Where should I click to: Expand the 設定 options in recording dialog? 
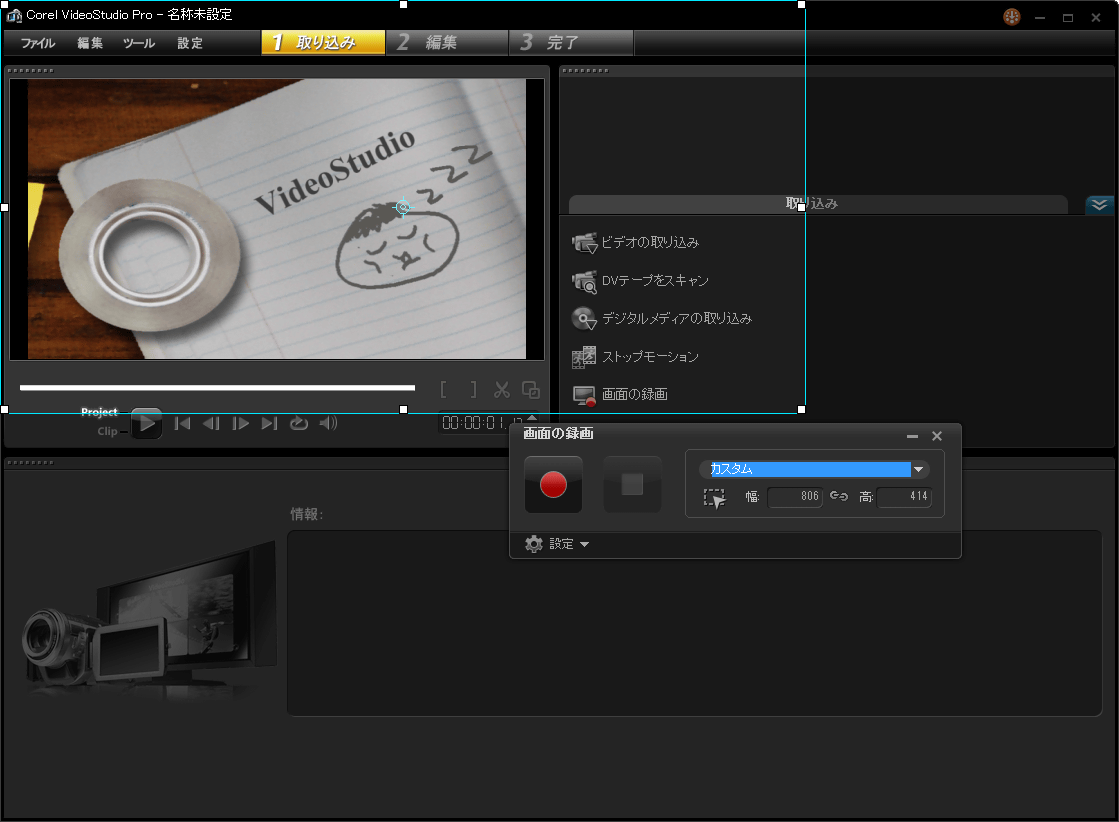pos(569,544)
